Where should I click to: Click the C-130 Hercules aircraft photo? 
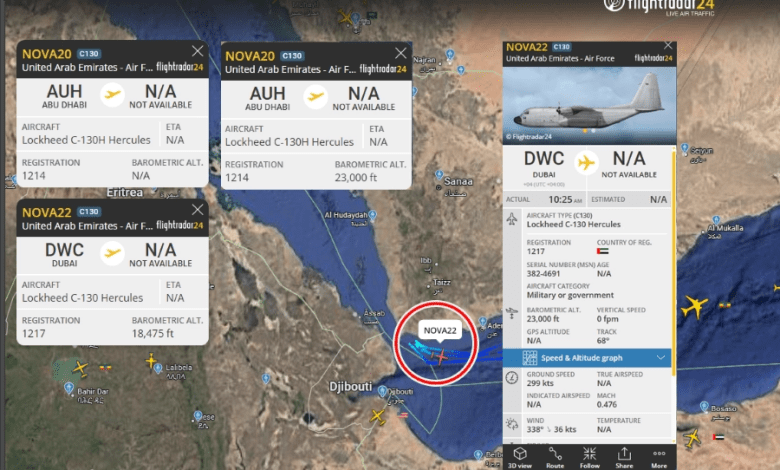pos(589,106)
